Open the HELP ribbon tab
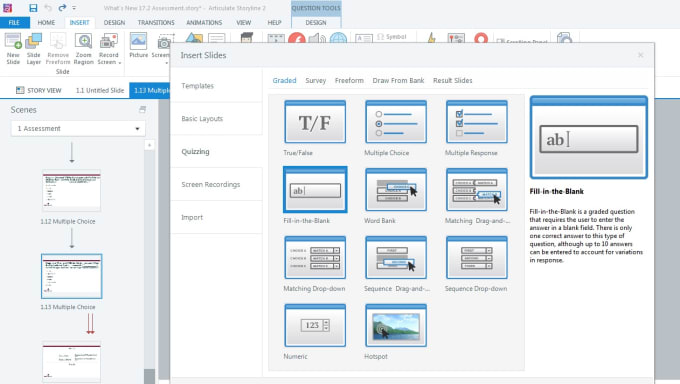 click(x=274, y=23)
